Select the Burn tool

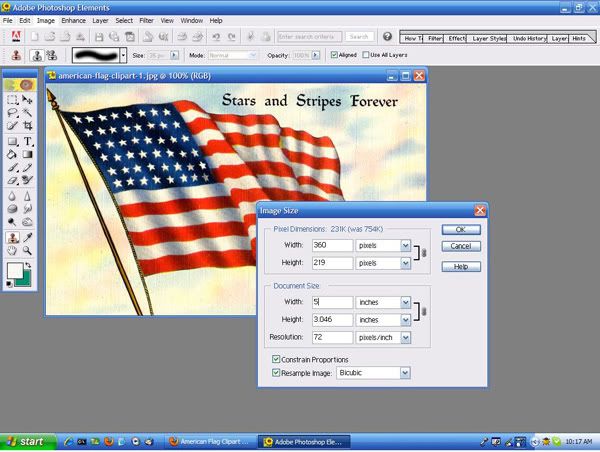[x=27, y=222]
